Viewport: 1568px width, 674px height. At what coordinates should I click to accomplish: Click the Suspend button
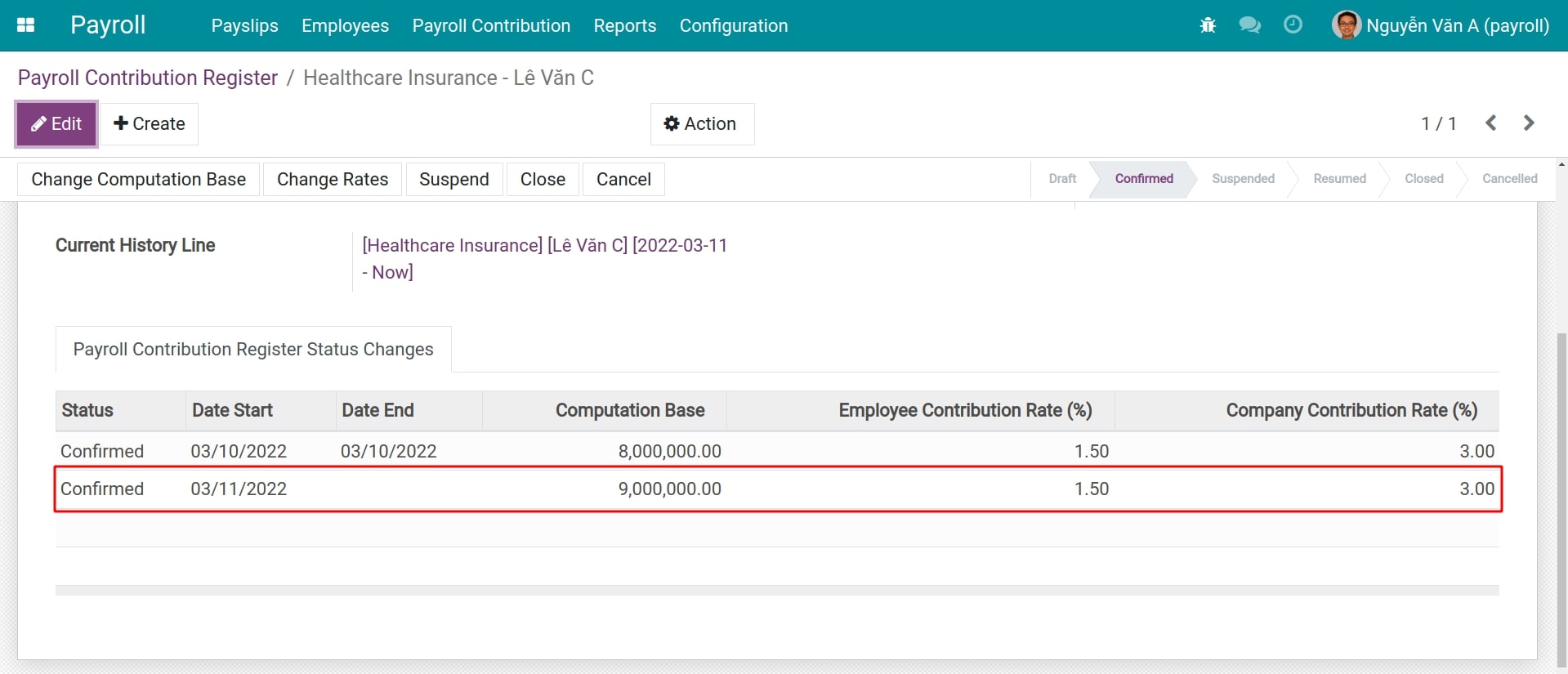click(453, 180)
